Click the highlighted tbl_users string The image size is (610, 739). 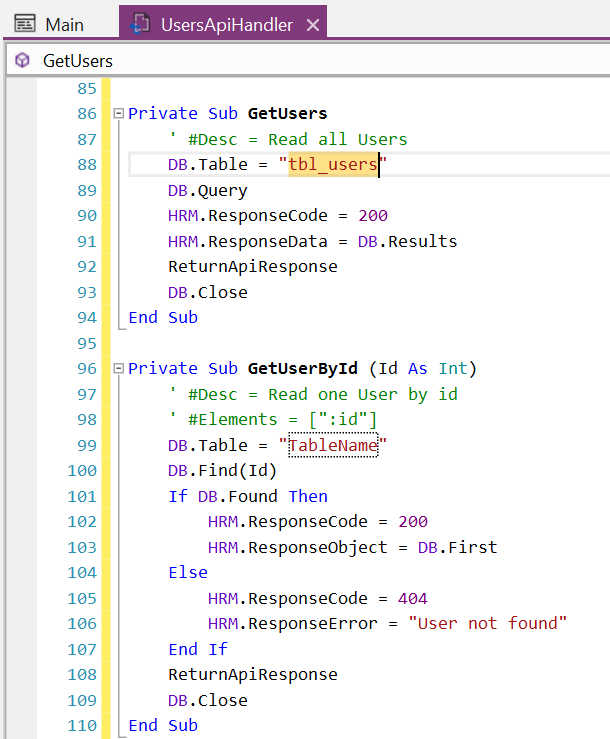[x=333, y=164]
